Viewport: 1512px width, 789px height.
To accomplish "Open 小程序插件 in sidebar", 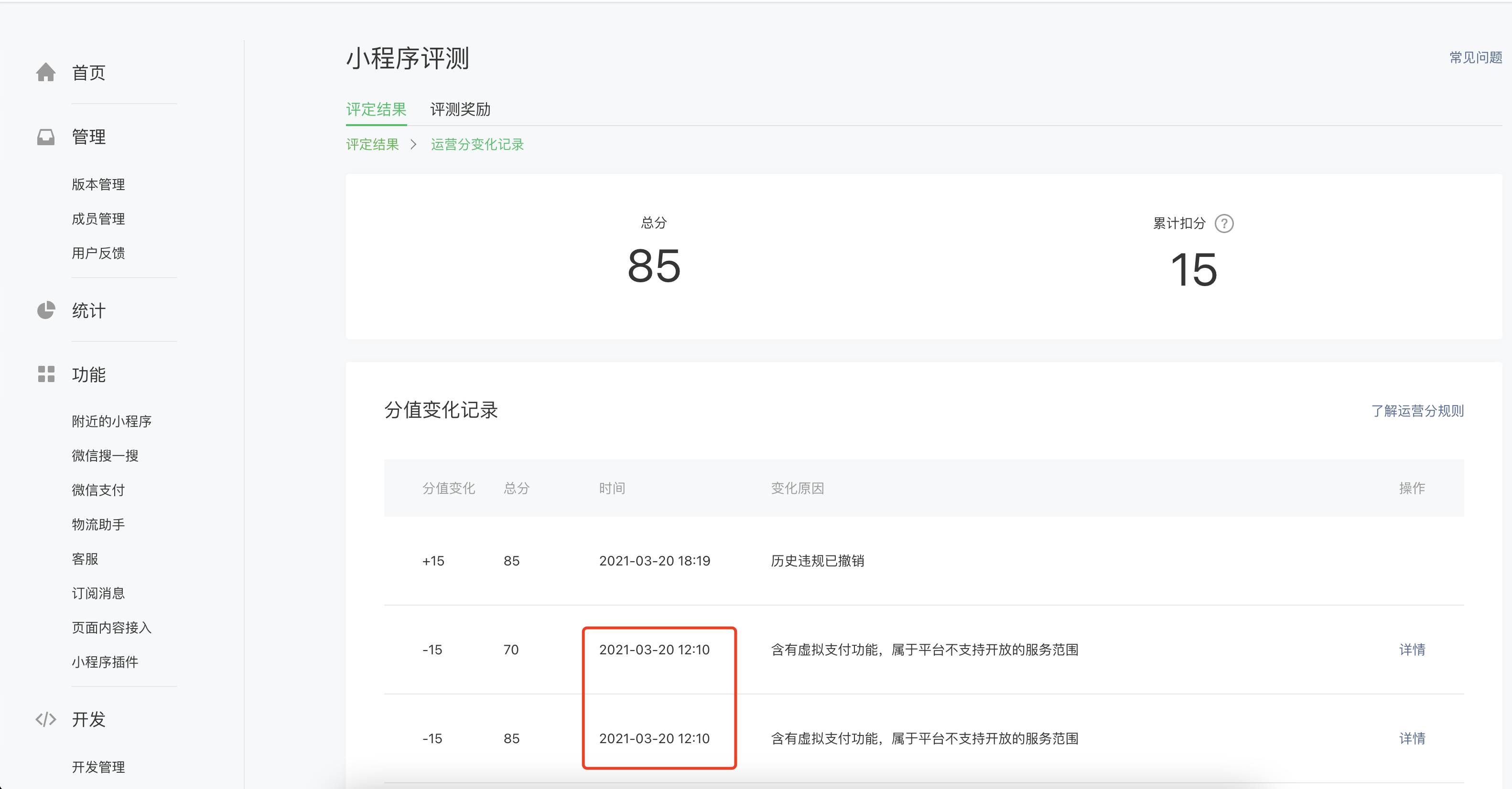I will pos(105,661).
